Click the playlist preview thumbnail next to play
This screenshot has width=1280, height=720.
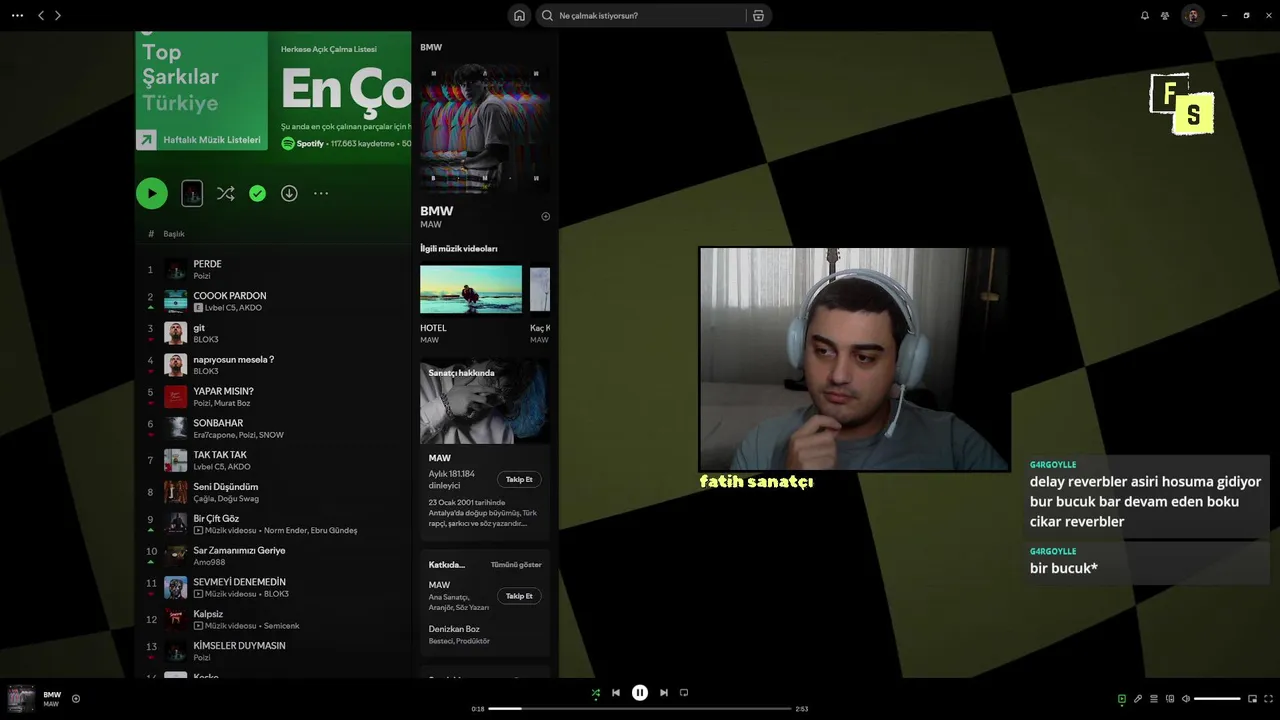point(192,193)
